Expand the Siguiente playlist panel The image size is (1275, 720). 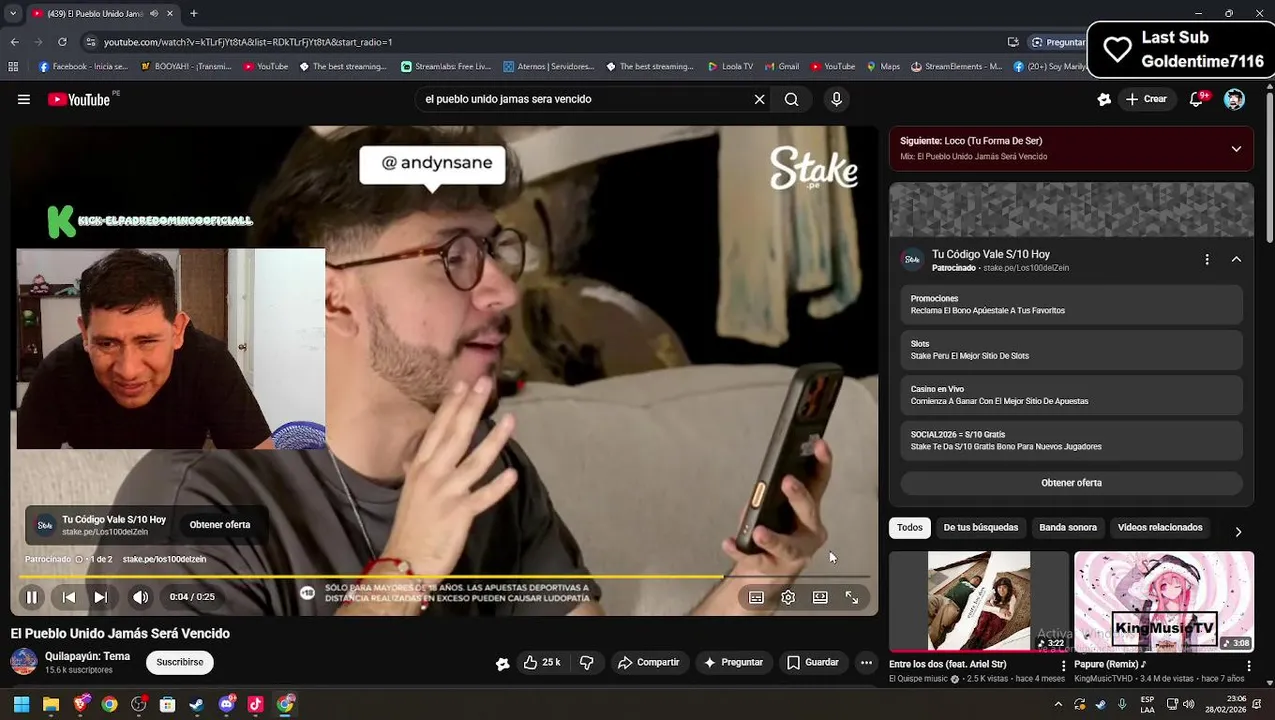click(x=1236, y=149)
